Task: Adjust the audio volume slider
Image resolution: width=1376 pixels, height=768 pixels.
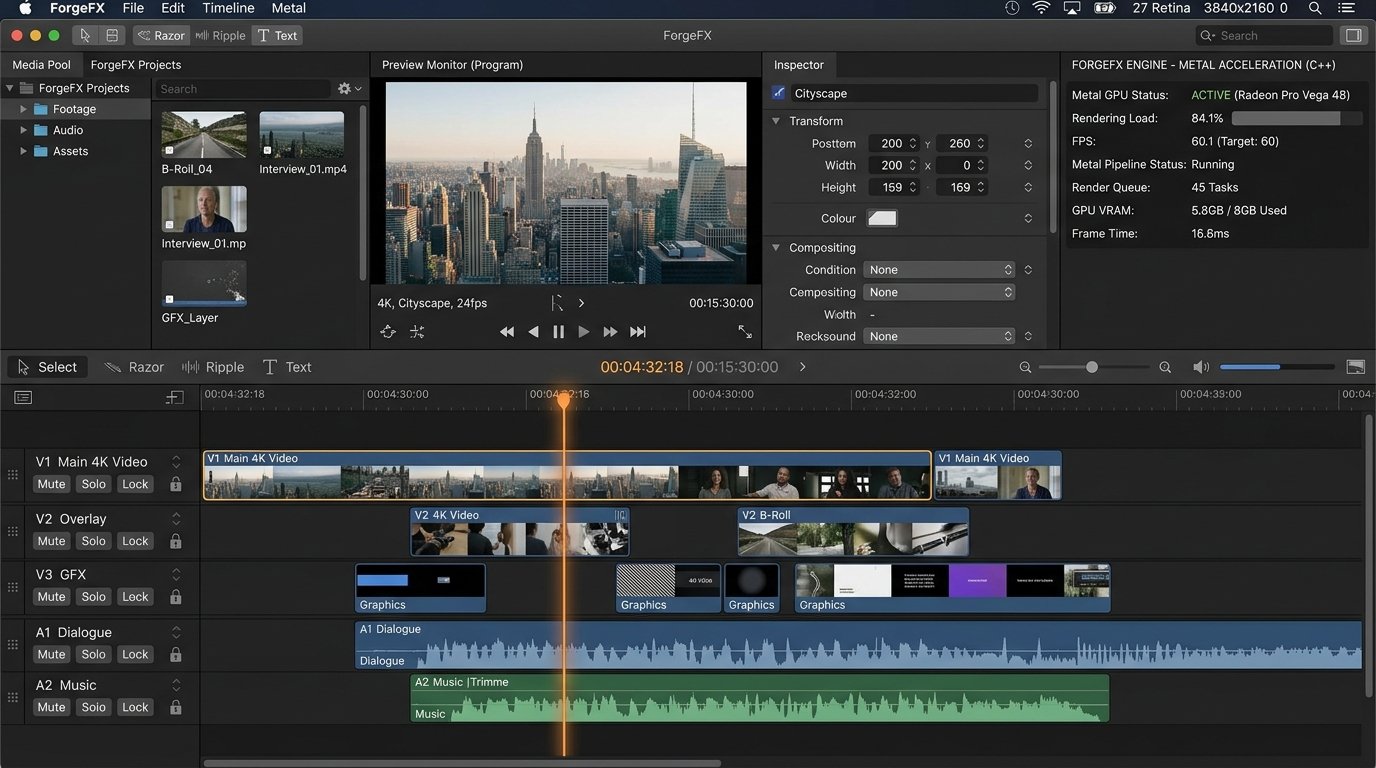Action: (x=1277, y=367)
